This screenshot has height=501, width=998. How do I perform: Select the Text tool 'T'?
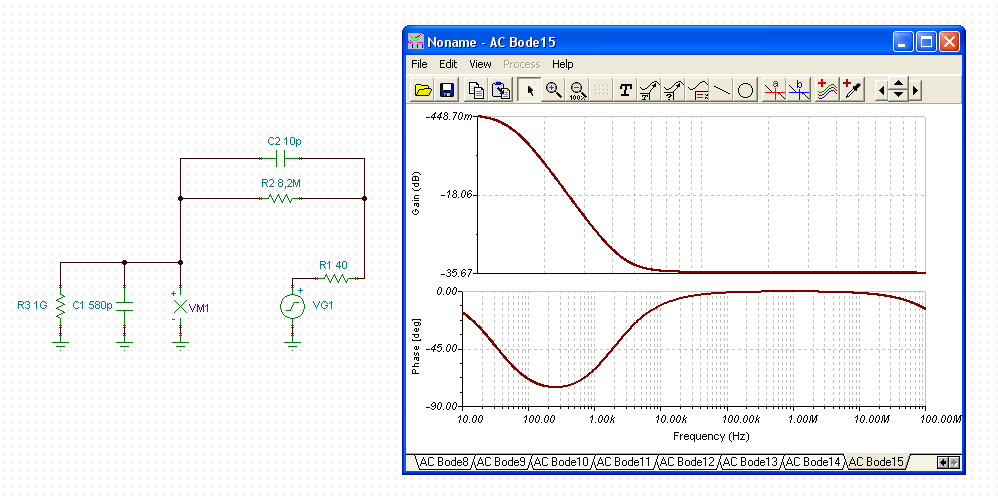(x=626, y=90)
